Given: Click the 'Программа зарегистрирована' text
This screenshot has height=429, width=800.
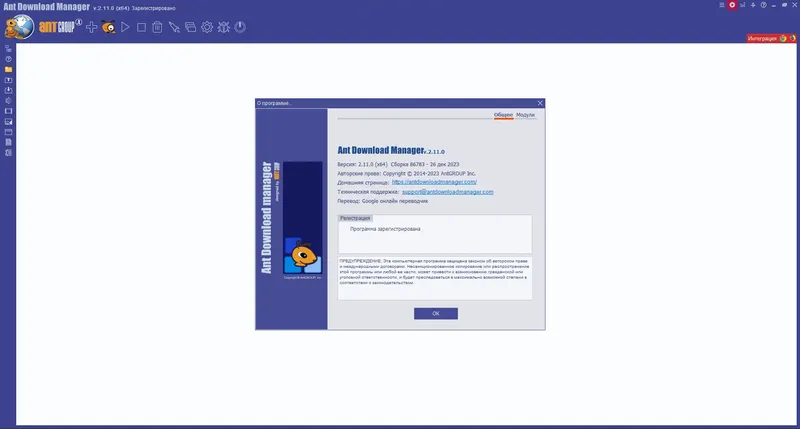Looking at the screenshot, I should 385,229.
